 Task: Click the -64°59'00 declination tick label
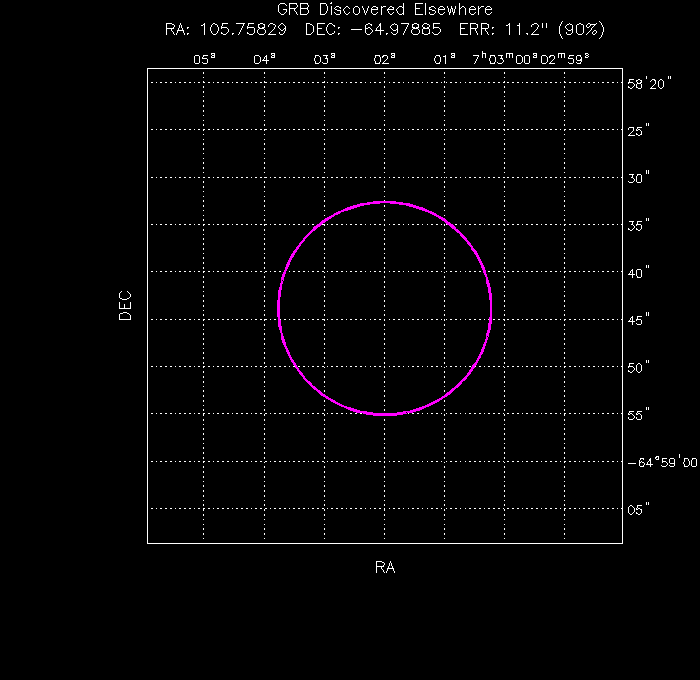[x=662, y=462]
